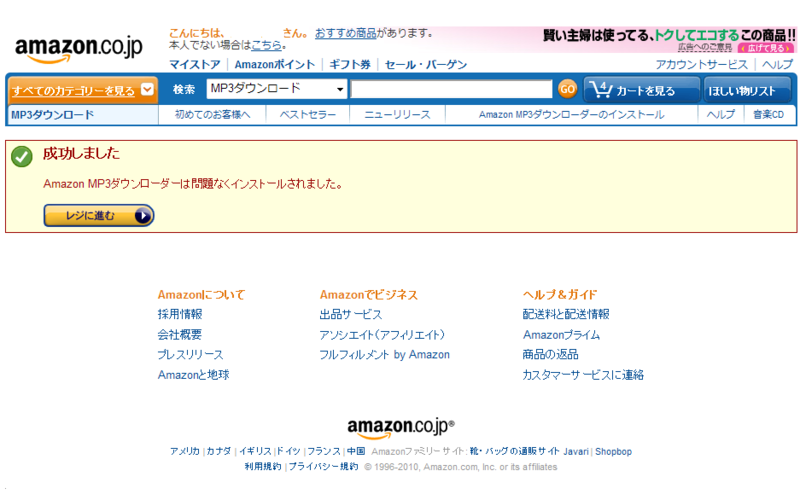
Task: Click the Amazonについて column heading
Action: 202,294
